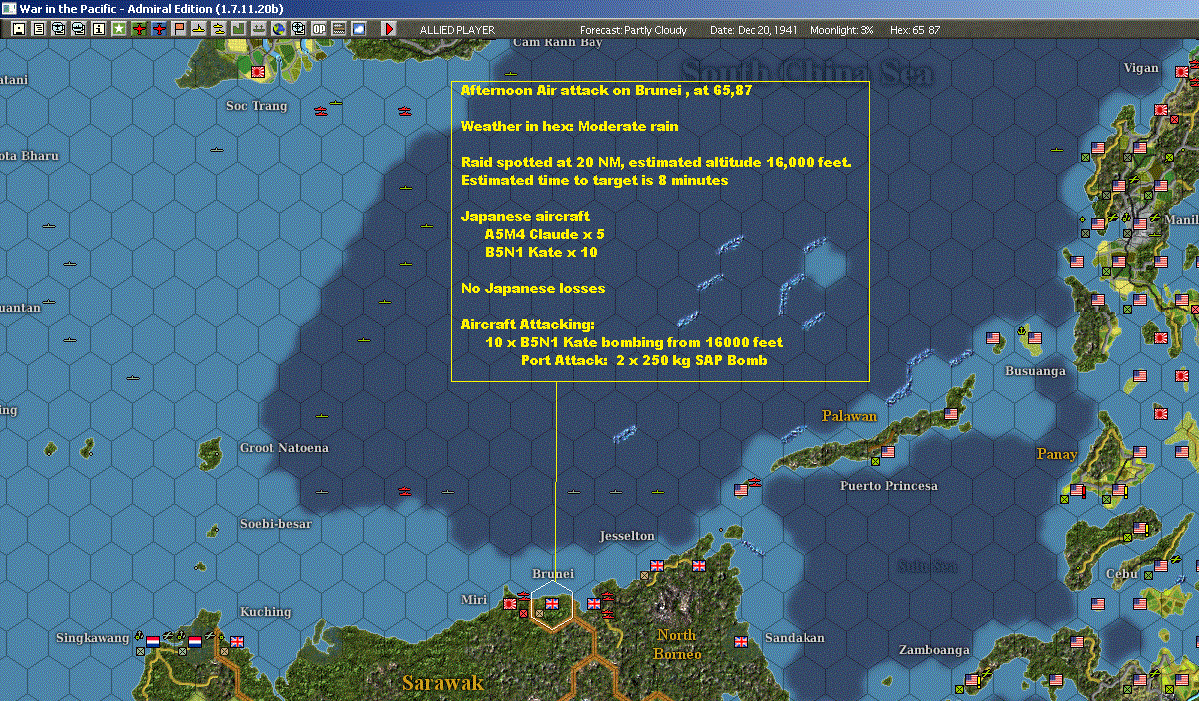Open the document list report icon
Image resolution: width=1199 pixels, height=701 pixels.
tap(39, 29)
